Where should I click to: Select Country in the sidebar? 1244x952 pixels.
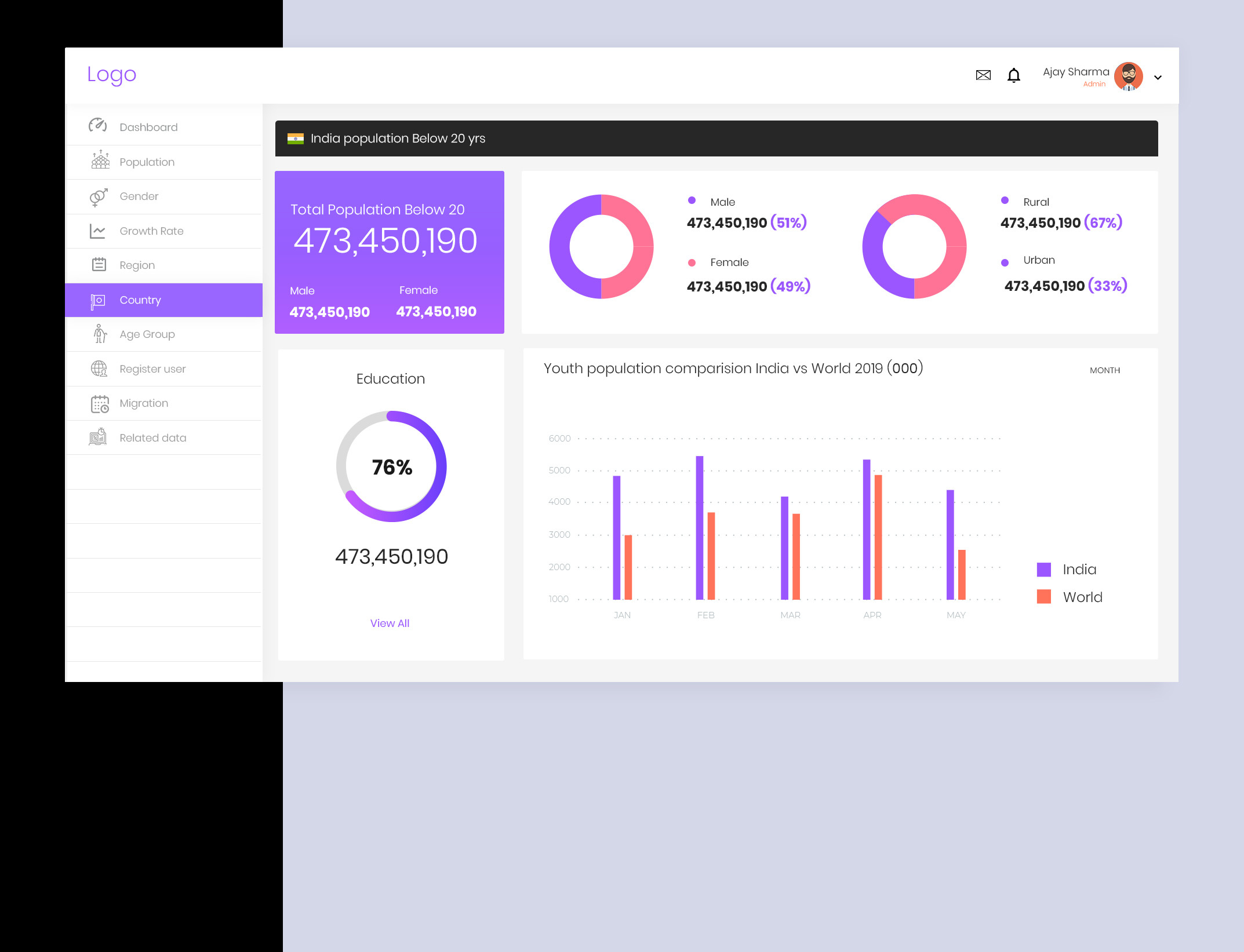pyautogui.click(x=140, y=300)
